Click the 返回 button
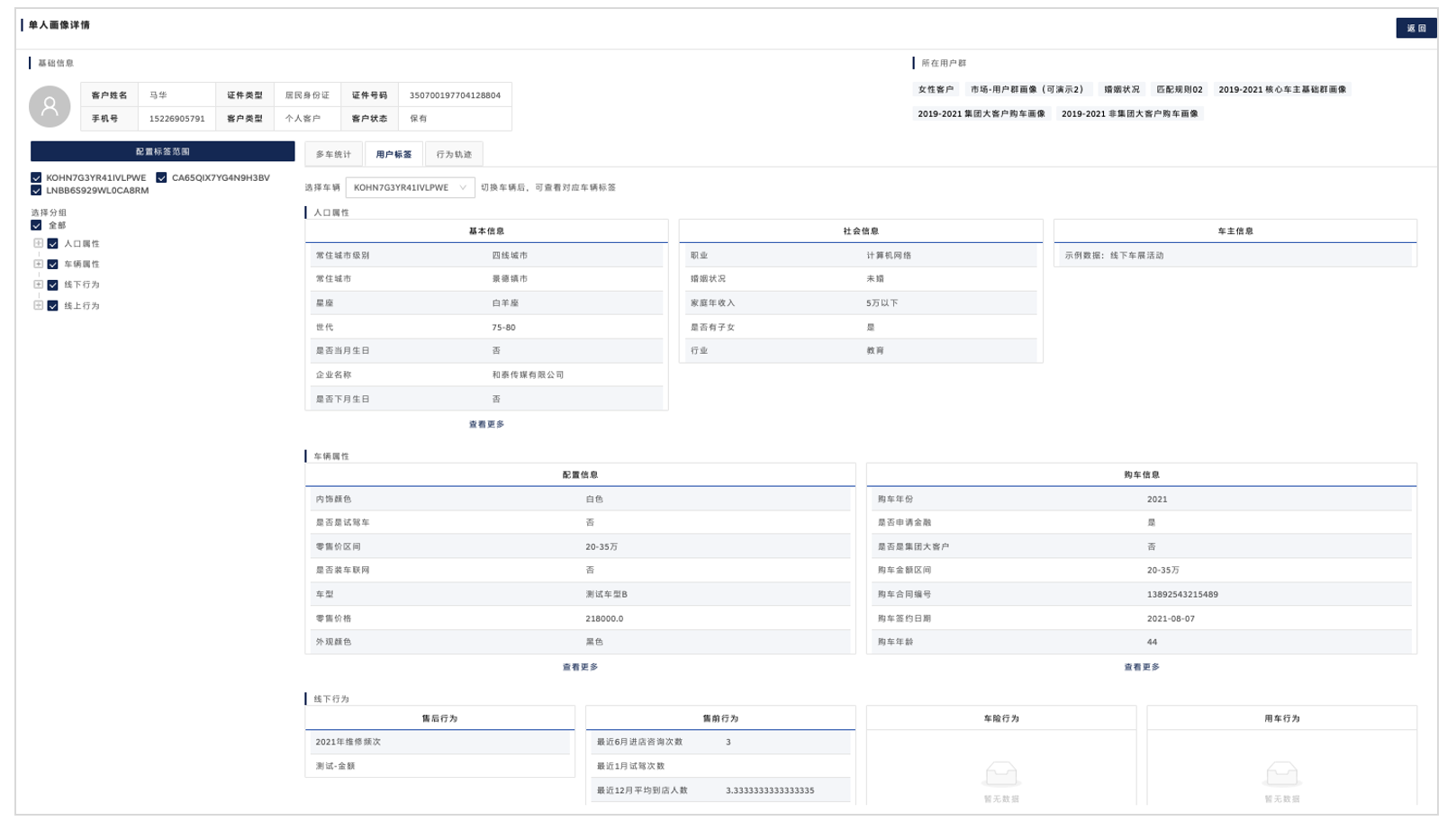1456x821 pixels. coord(1415,28)
